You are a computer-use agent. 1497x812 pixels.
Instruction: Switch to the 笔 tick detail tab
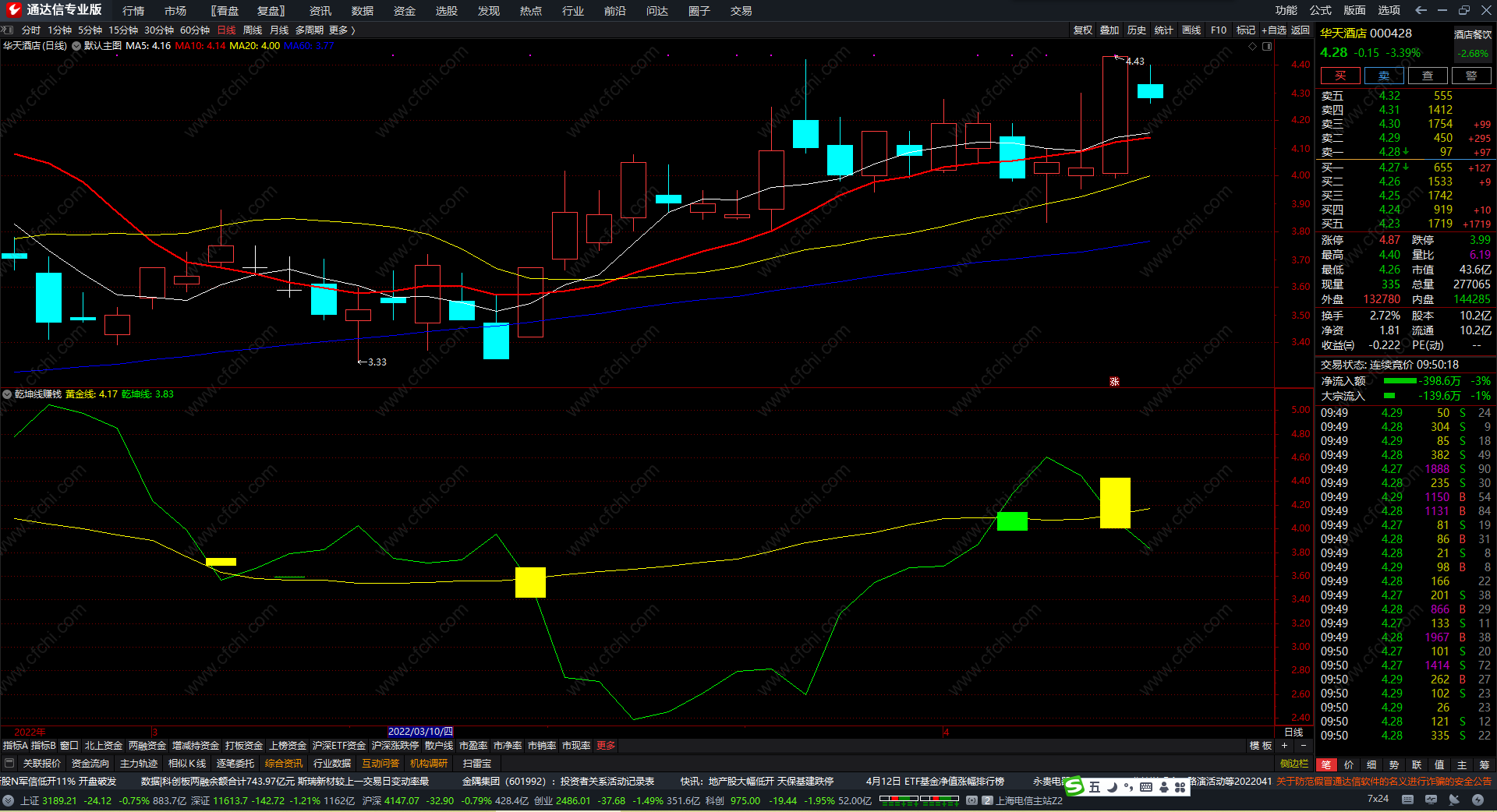pyautogui.click(x=1326, y=764)
